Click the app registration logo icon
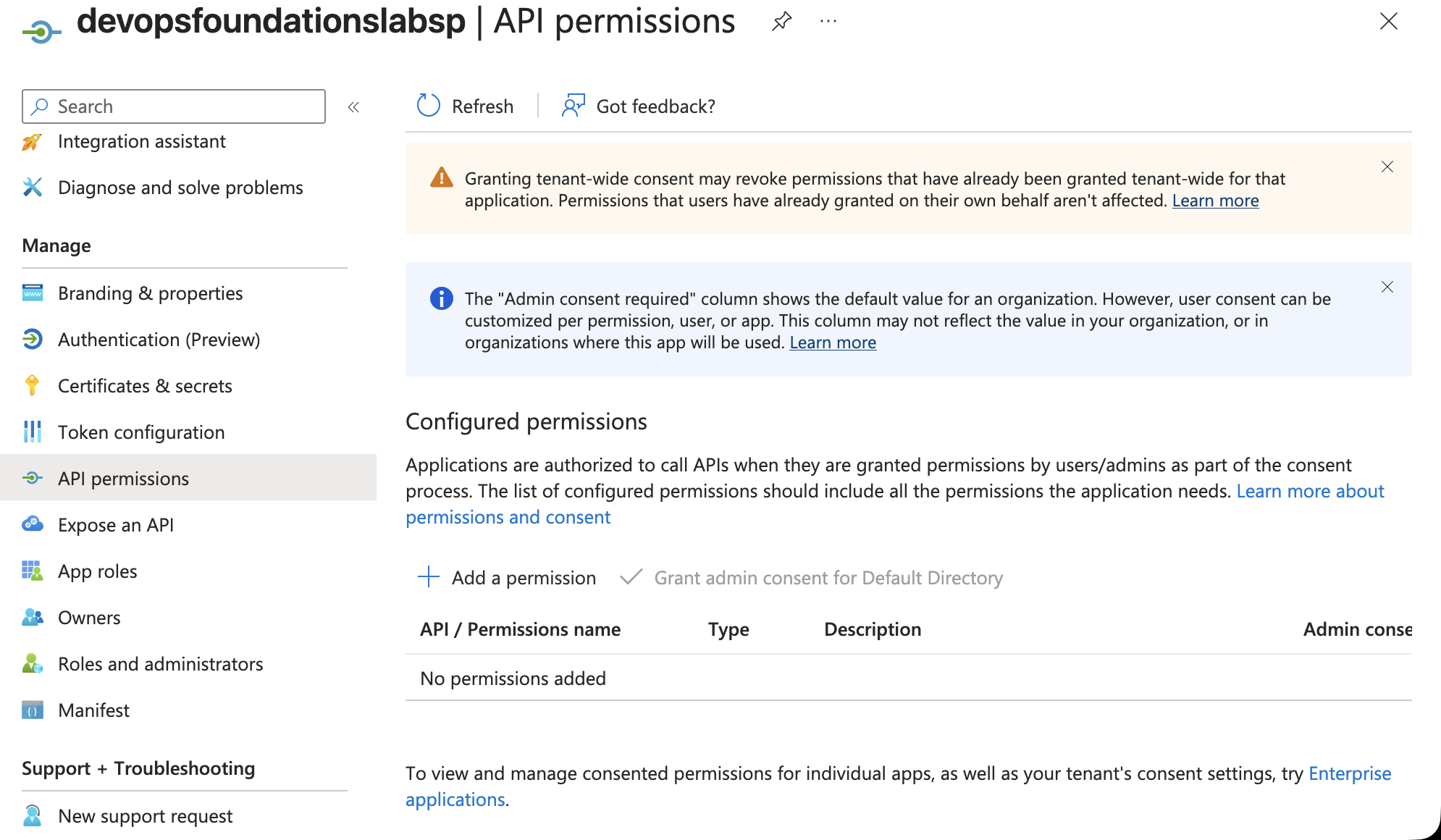Viewport: 1441px width, 840px height. 41,32
